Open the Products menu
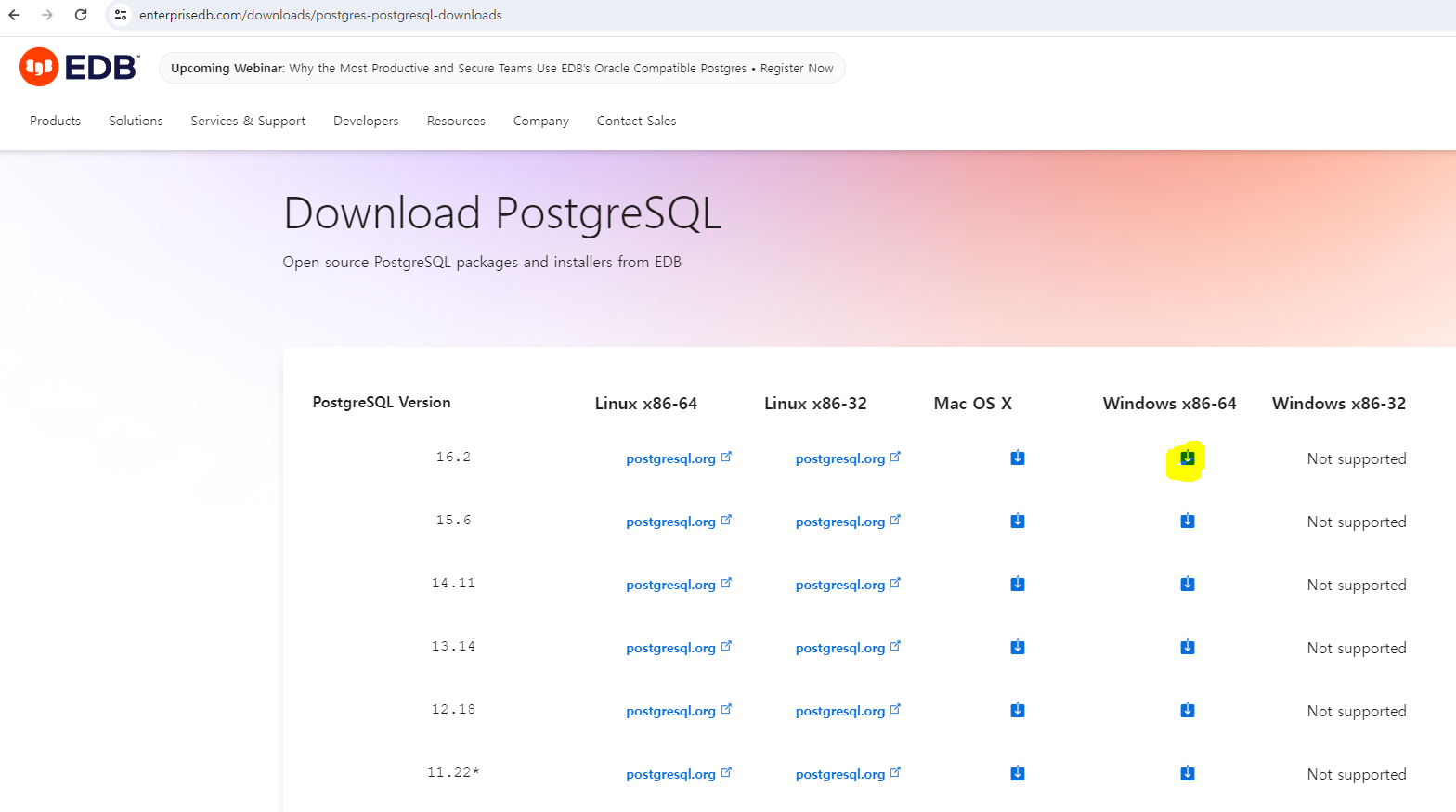Viewport: 1456px width, 812px height. coord(55,121)
